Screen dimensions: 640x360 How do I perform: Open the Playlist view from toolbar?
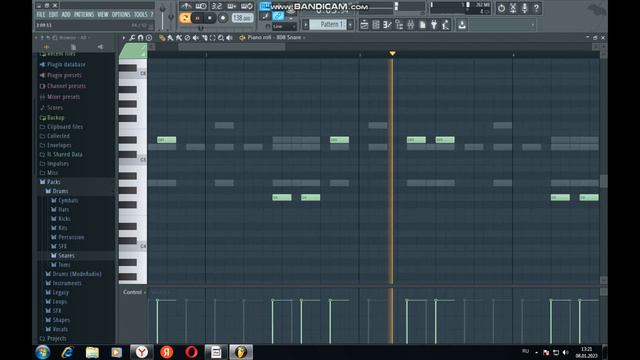coord(364,25)
